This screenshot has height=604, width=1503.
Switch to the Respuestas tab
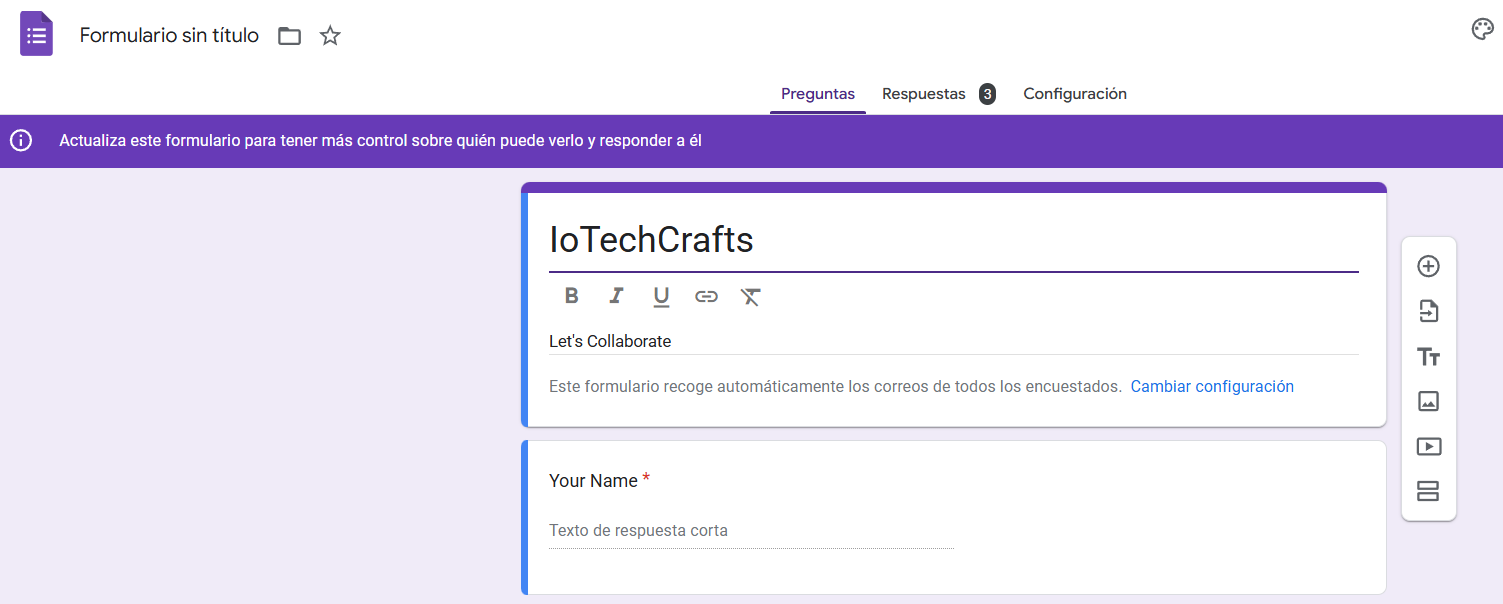pyautogui.click(x=924, y=94)
